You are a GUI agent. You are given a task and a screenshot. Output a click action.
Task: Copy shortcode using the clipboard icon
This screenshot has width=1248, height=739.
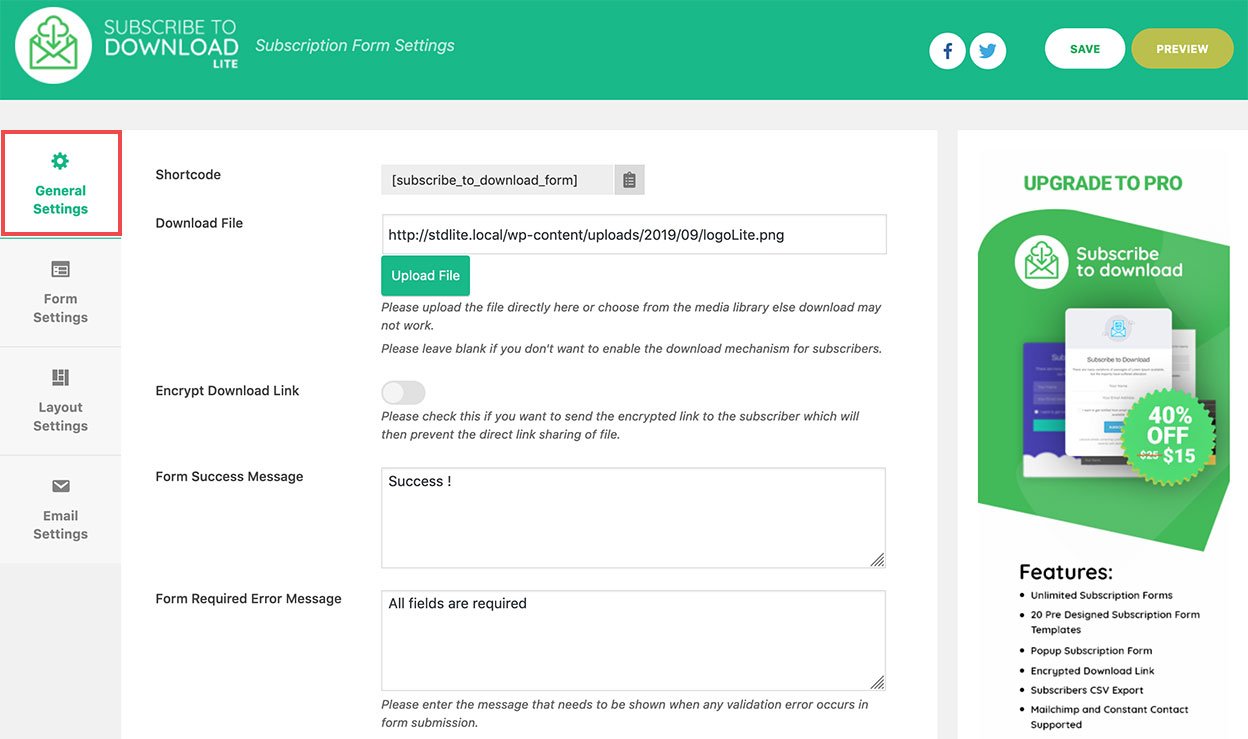tap(629, 179)
